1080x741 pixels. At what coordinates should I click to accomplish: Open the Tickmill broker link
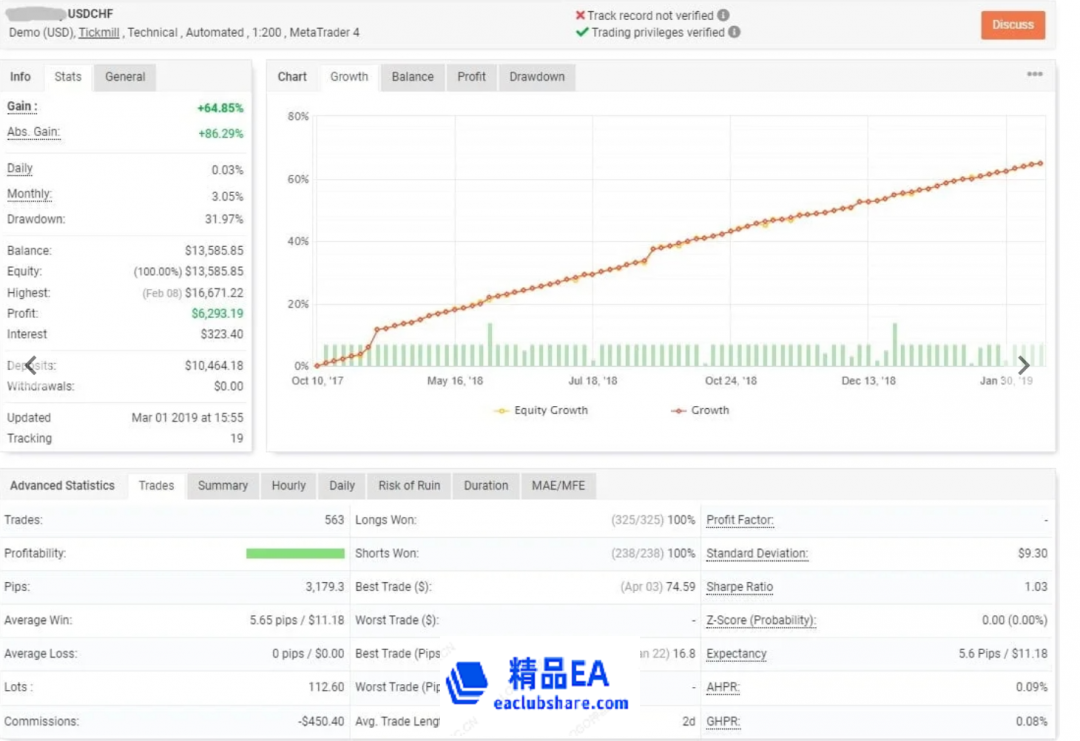coord(99,33)
